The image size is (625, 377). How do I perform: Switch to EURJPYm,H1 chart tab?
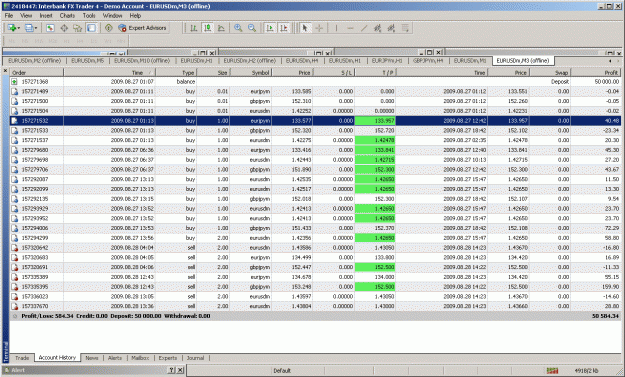(387, 61)
